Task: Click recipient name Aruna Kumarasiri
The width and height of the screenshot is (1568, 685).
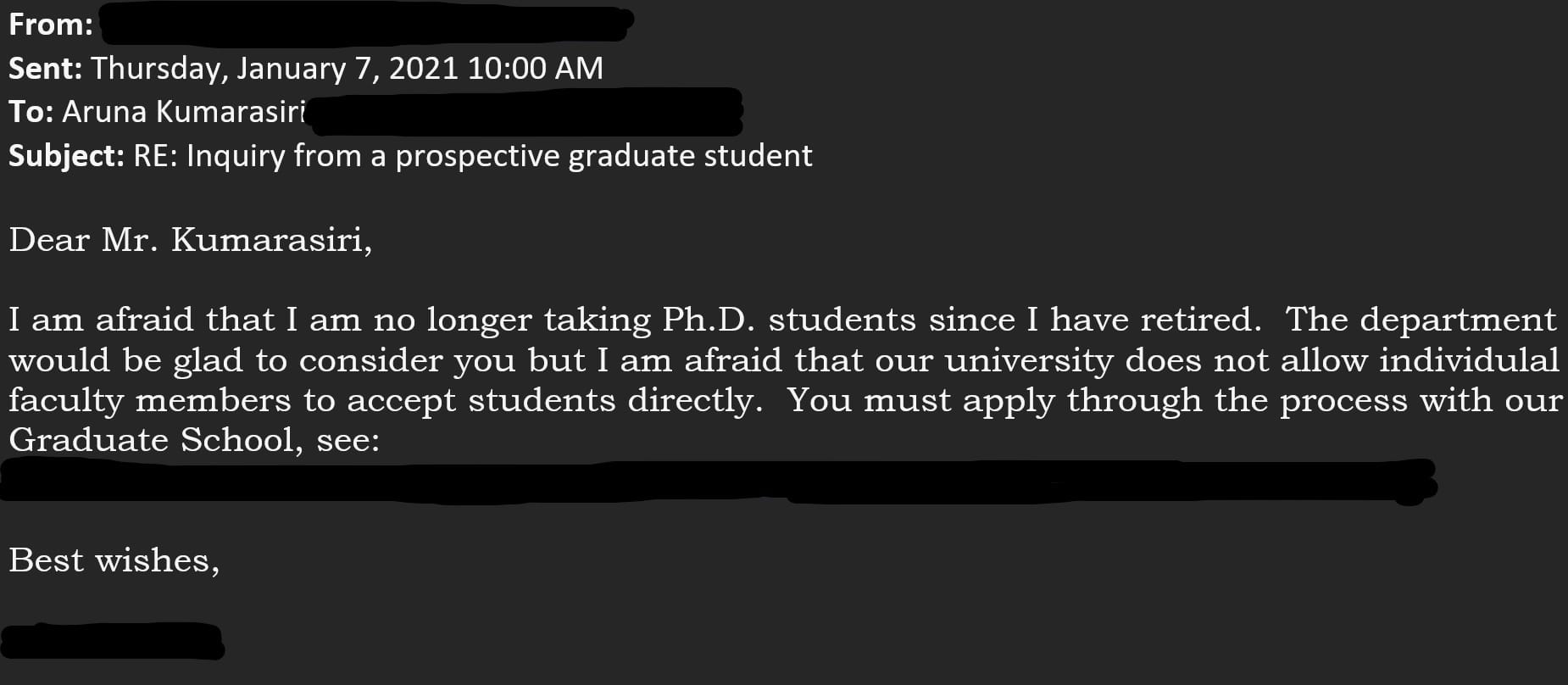Action: click(x=184, y=112)
